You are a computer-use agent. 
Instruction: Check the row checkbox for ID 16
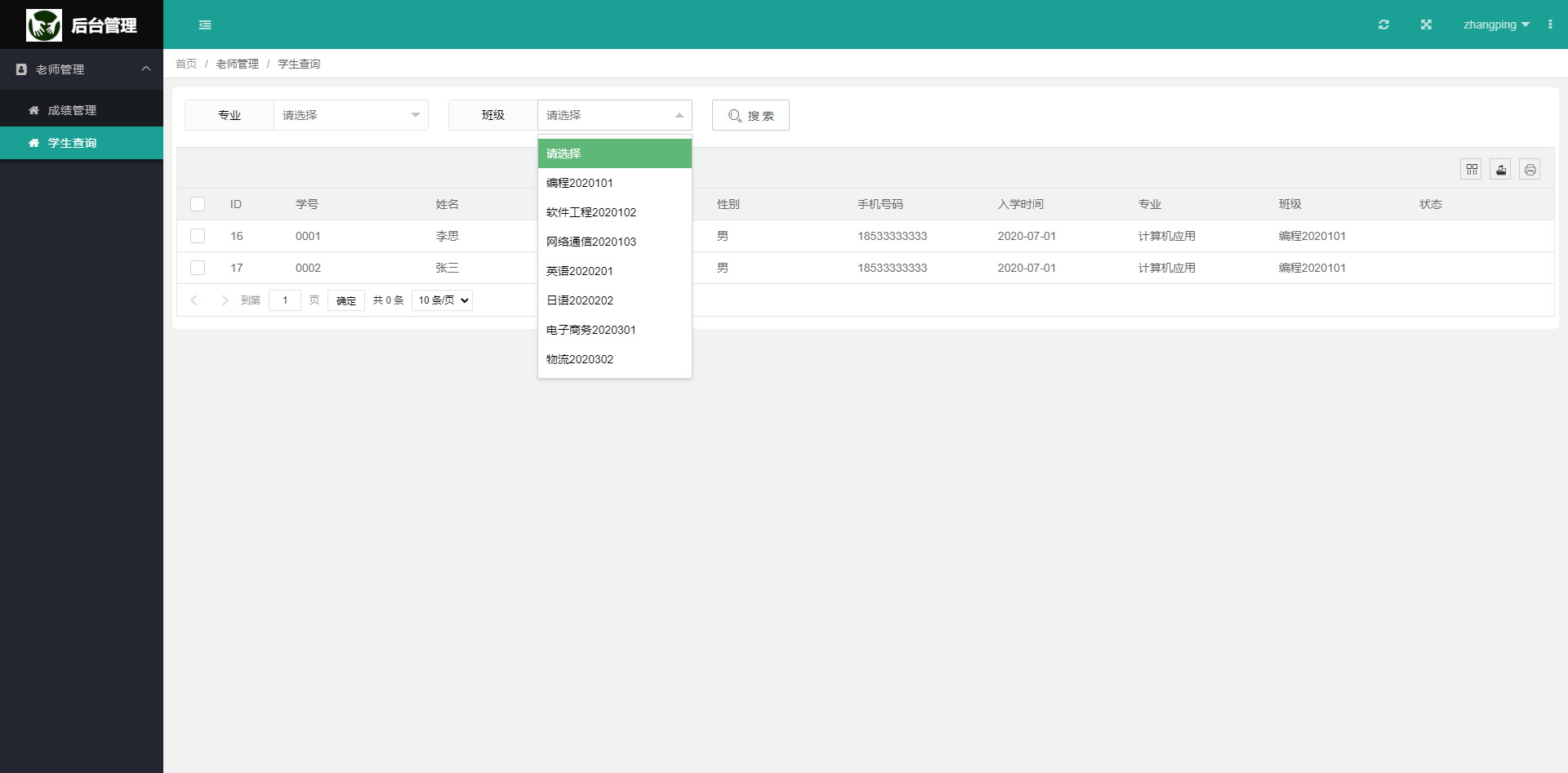point(198,236)
